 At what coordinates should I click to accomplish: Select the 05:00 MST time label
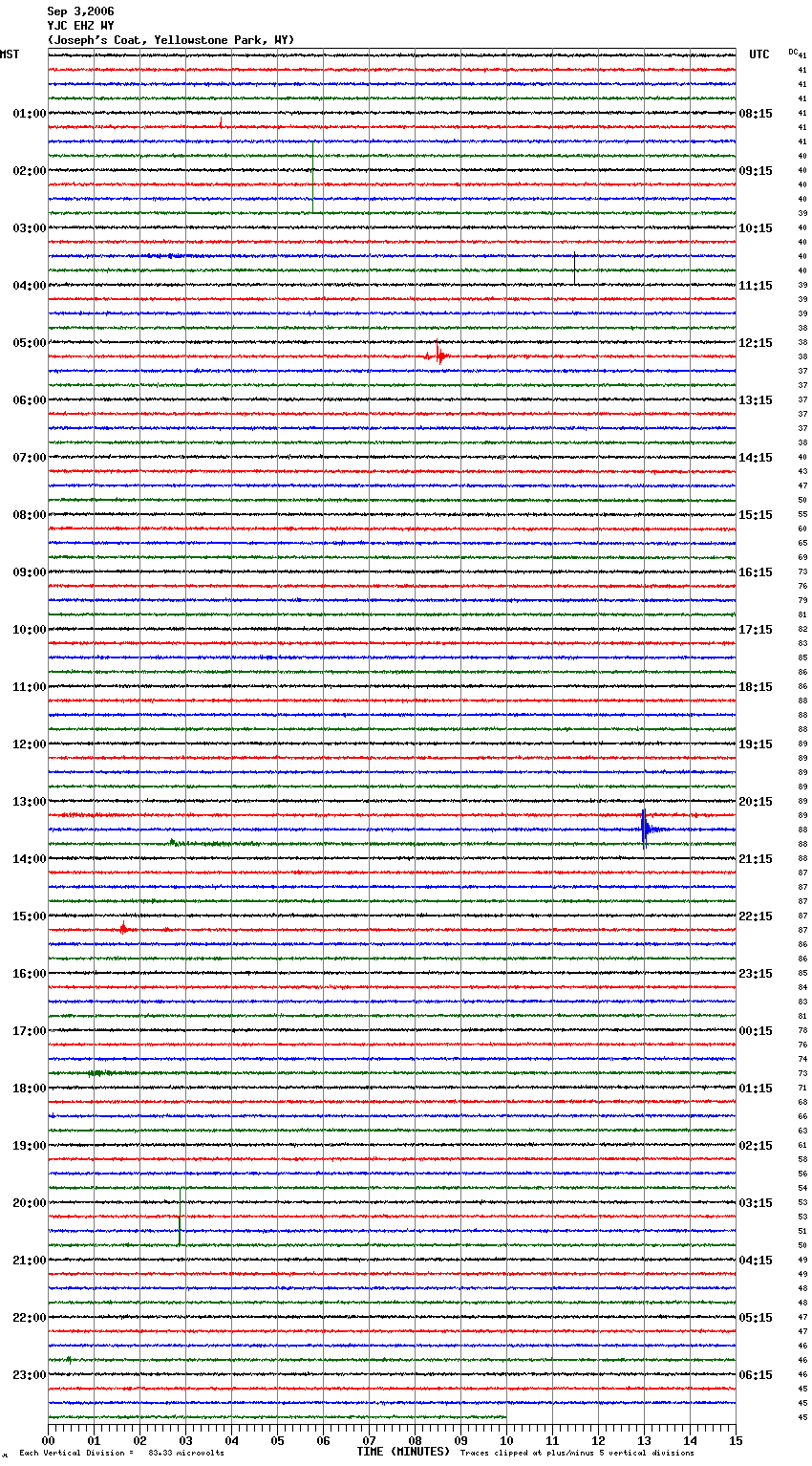30,343
